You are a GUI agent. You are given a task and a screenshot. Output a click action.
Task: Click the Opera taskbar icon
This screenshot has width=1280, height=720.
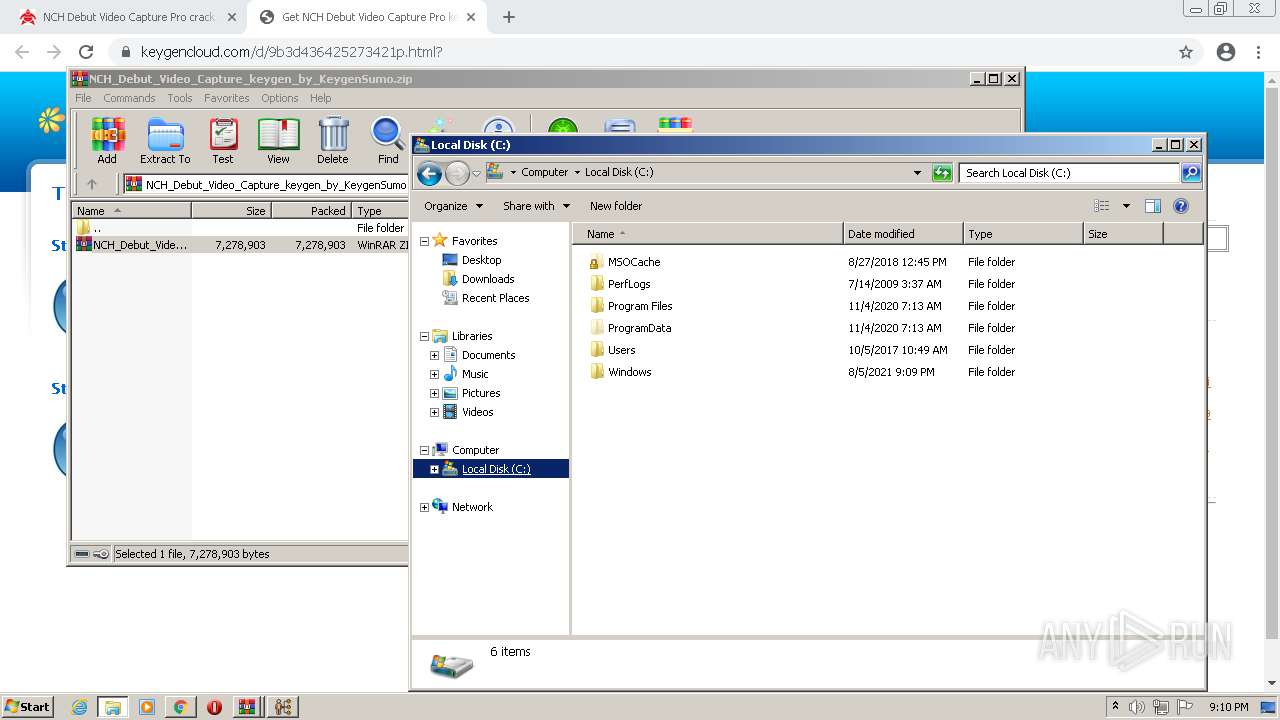tap(214, 707)
